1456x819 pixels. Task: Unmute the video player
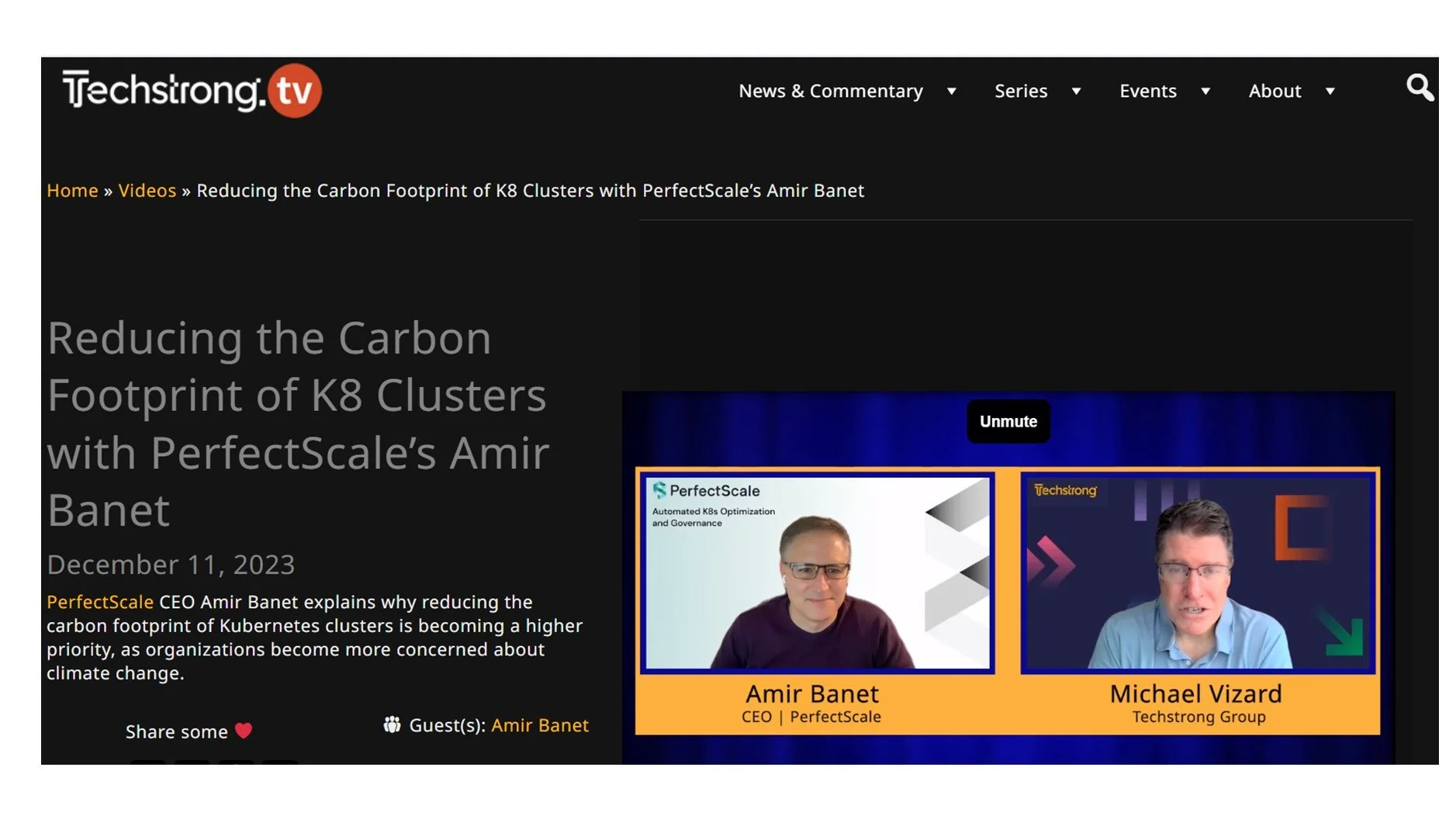(1008, 421)
